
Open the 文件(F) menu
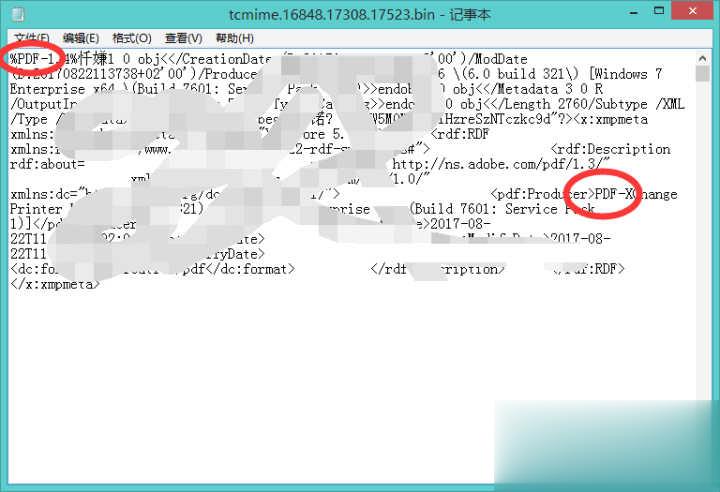[32, 38]
